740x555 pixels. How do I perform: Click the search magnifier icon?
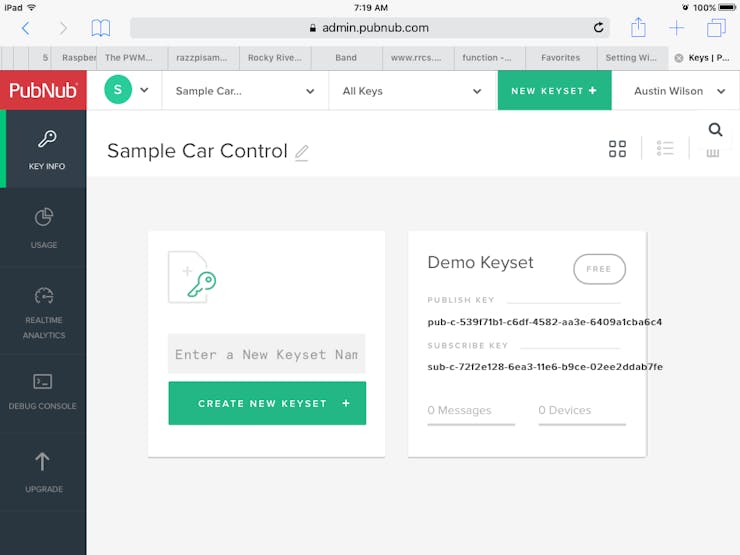coord(715,129)
